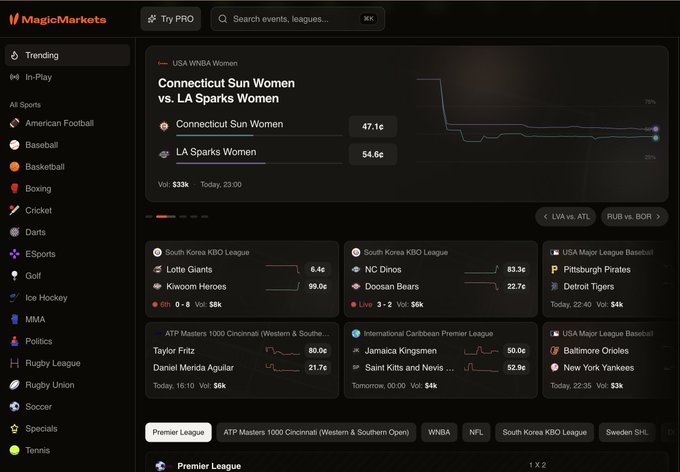Select the South Korea KBO League tab
This screenshot has height=472, width=680.
tap(544, 432)
